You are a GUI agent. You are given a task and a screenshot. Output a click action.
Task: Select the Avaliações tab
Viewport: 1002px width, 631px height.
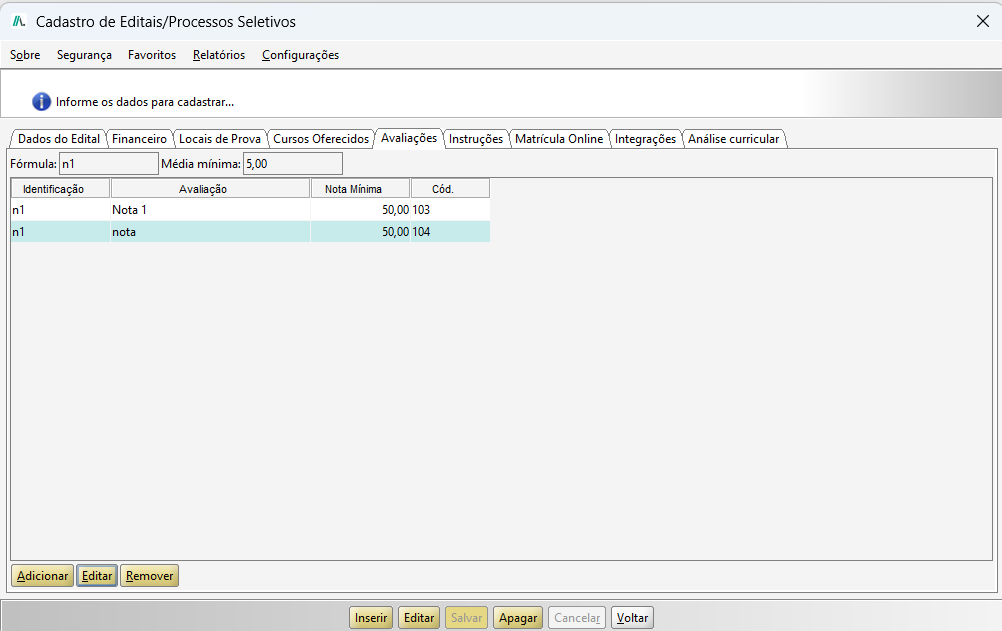click(x=409, y=137)
